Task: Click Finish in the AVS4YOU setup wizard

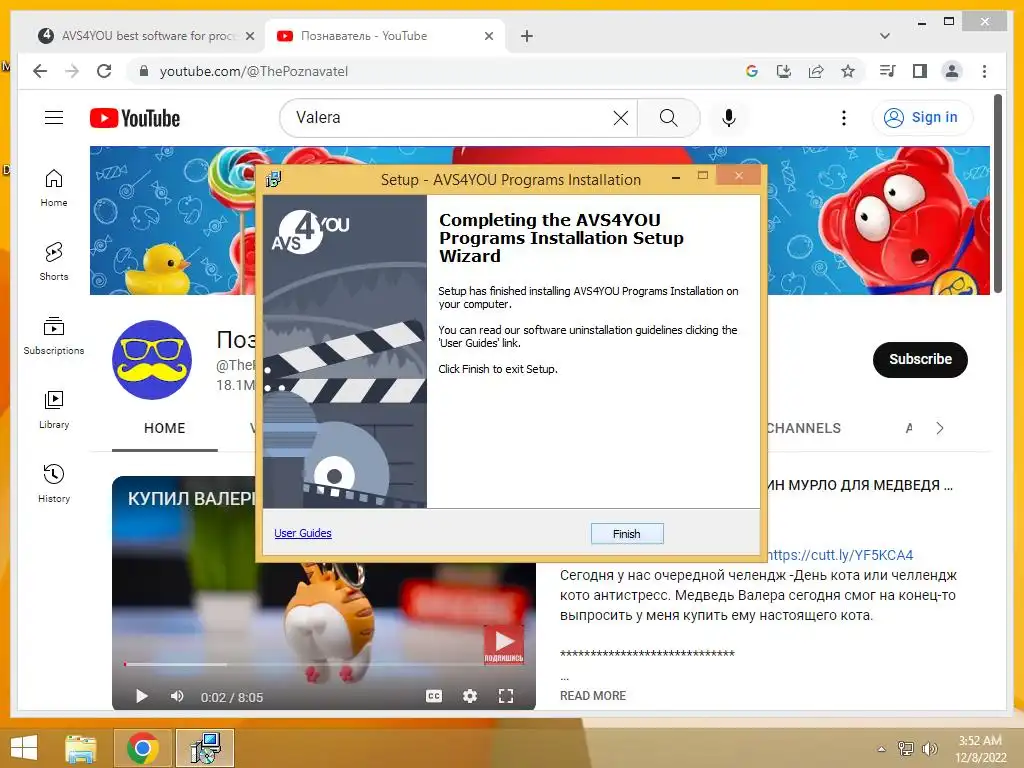Action: click(x=626, y=534)
